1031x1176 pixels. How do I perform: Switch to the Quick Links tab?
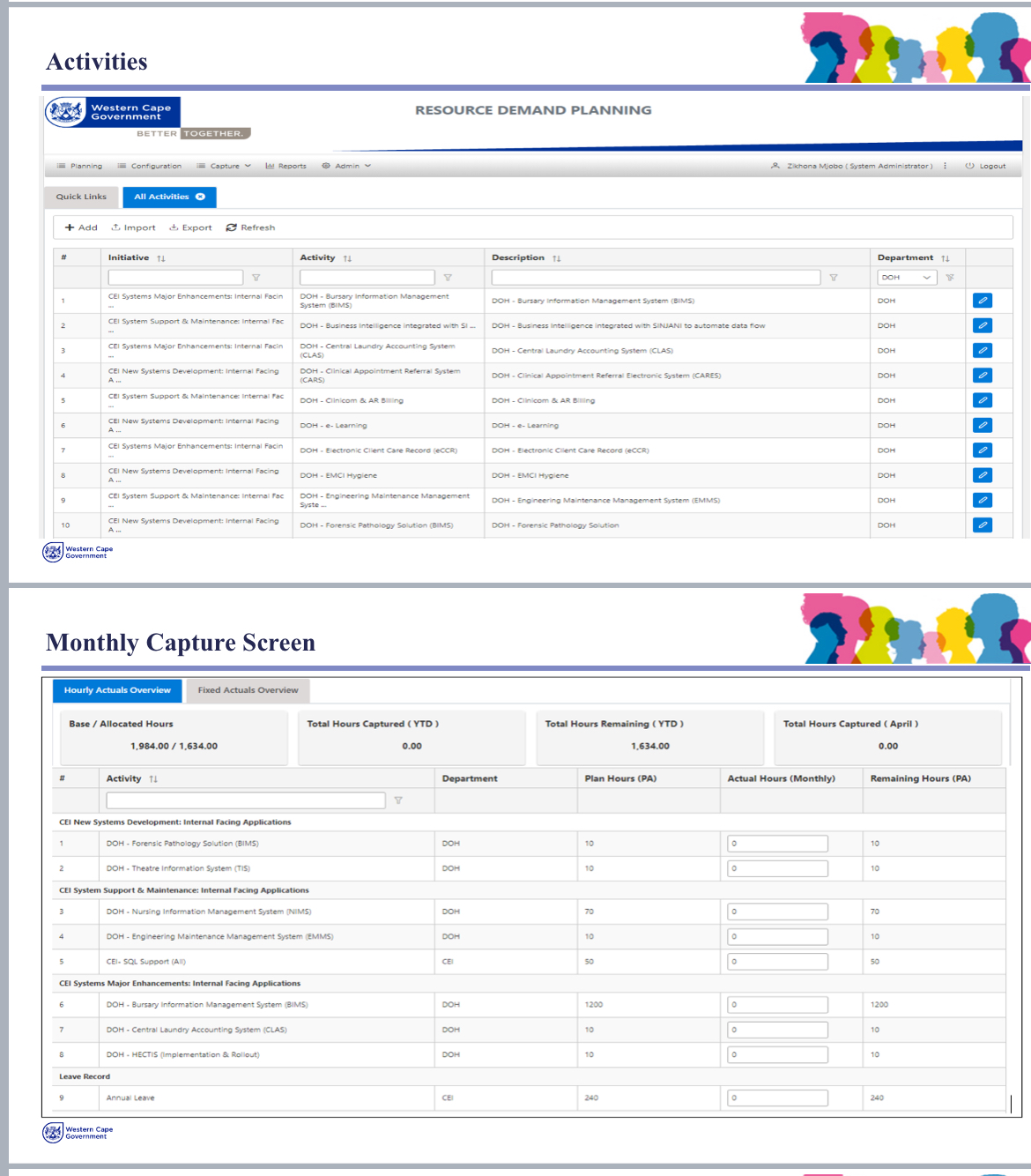point(81,197)
